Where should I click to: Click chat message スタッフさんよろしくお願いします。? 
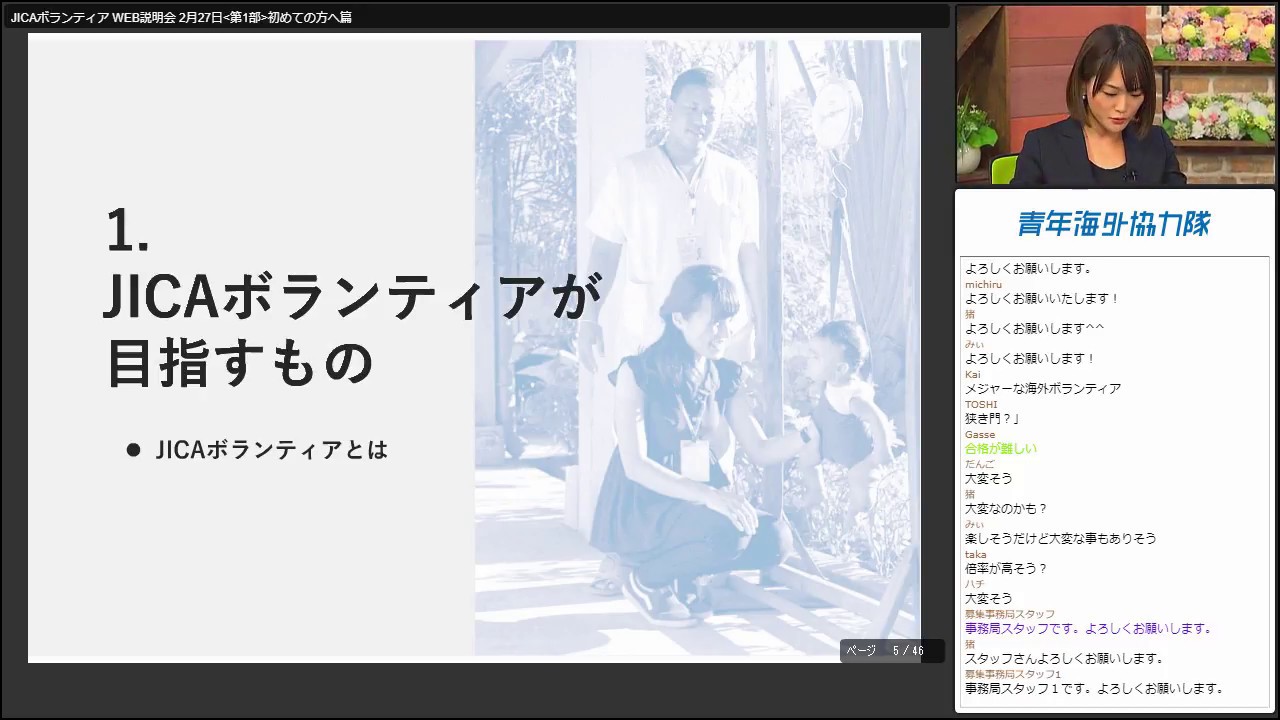(1064, 658)
